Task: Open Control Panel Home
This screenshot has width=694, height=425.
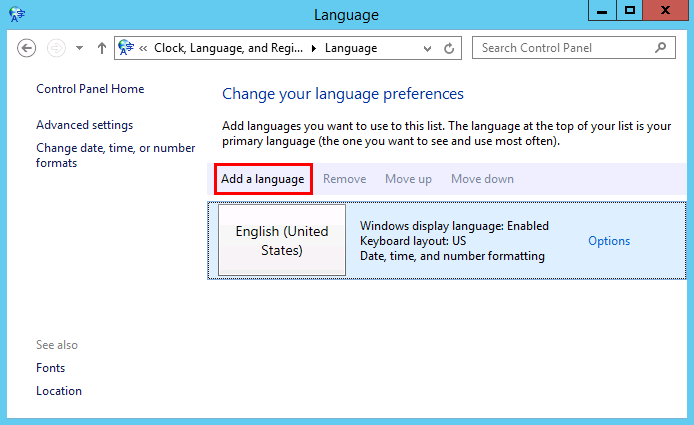Action: click(x=90, y=89)
